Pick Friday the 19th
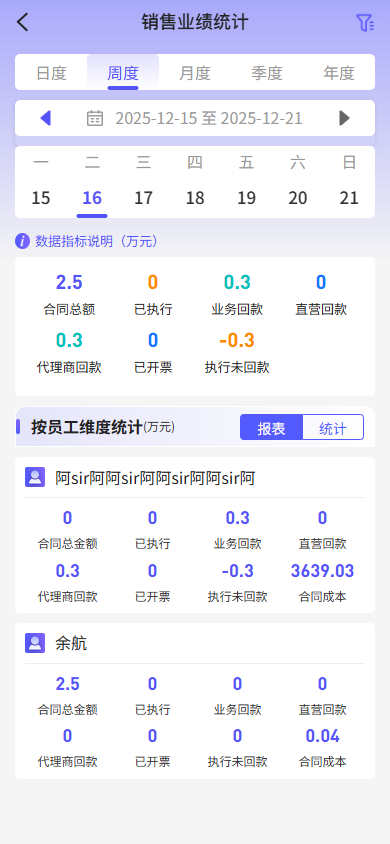 (x=246, y=198)
